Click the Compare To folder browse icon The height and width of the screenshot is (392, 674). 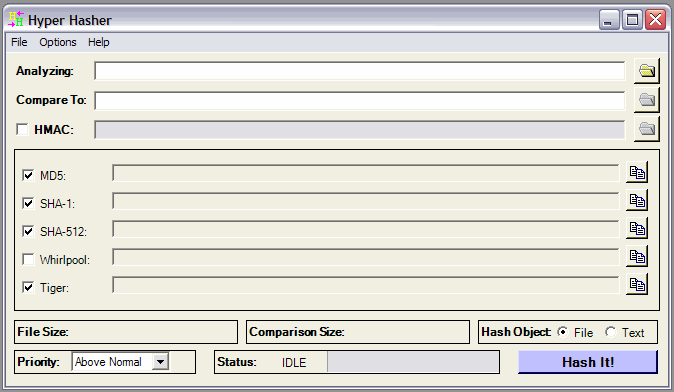[646, 100]
